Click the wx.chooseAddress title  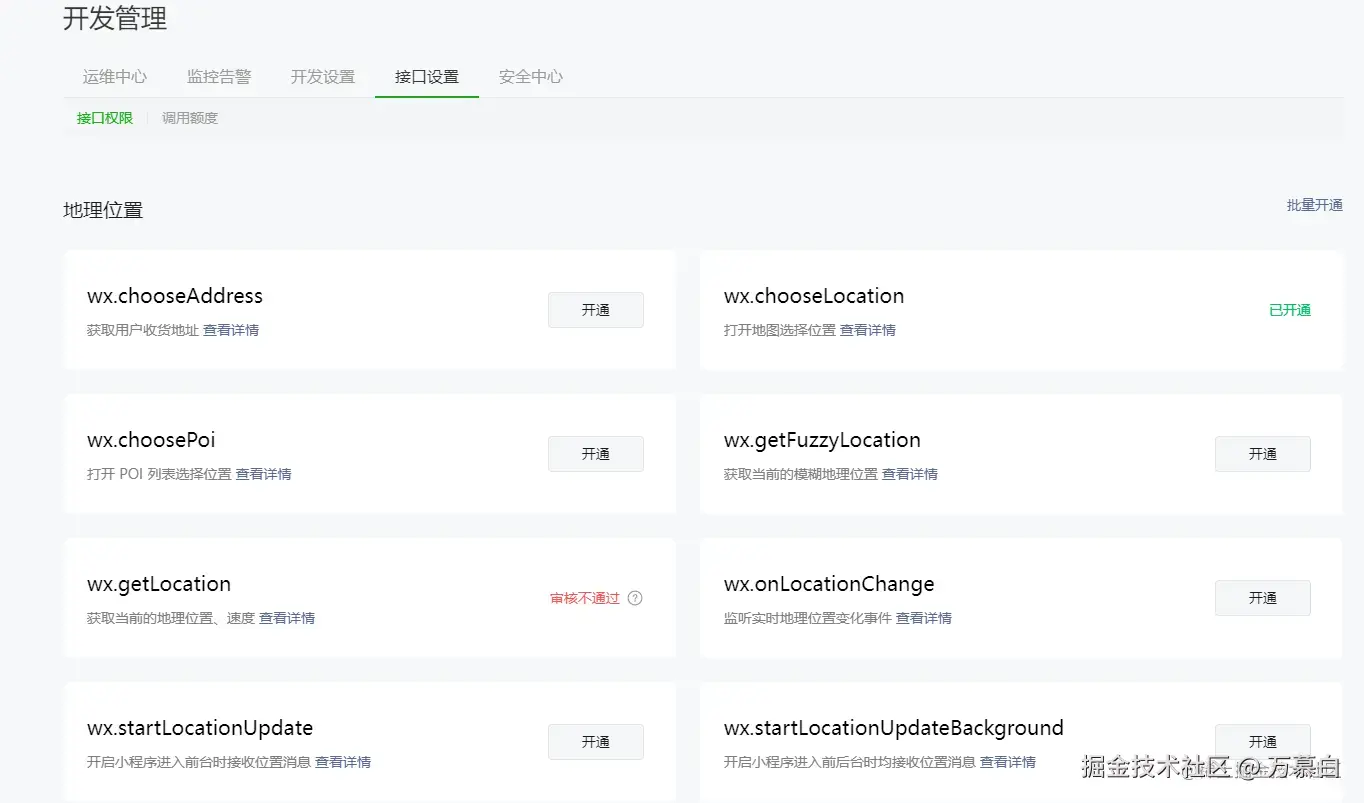[175, 296]
